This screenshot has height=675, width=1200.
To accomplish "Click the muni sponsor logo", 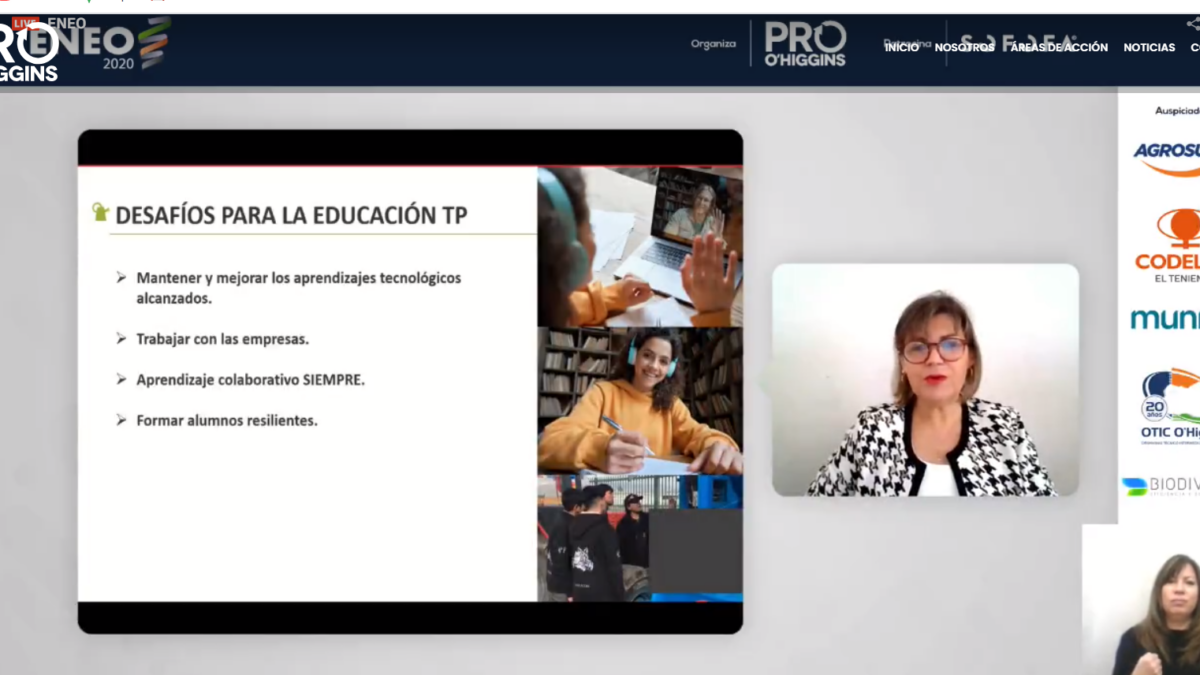I will click(x=1165, y=319).
